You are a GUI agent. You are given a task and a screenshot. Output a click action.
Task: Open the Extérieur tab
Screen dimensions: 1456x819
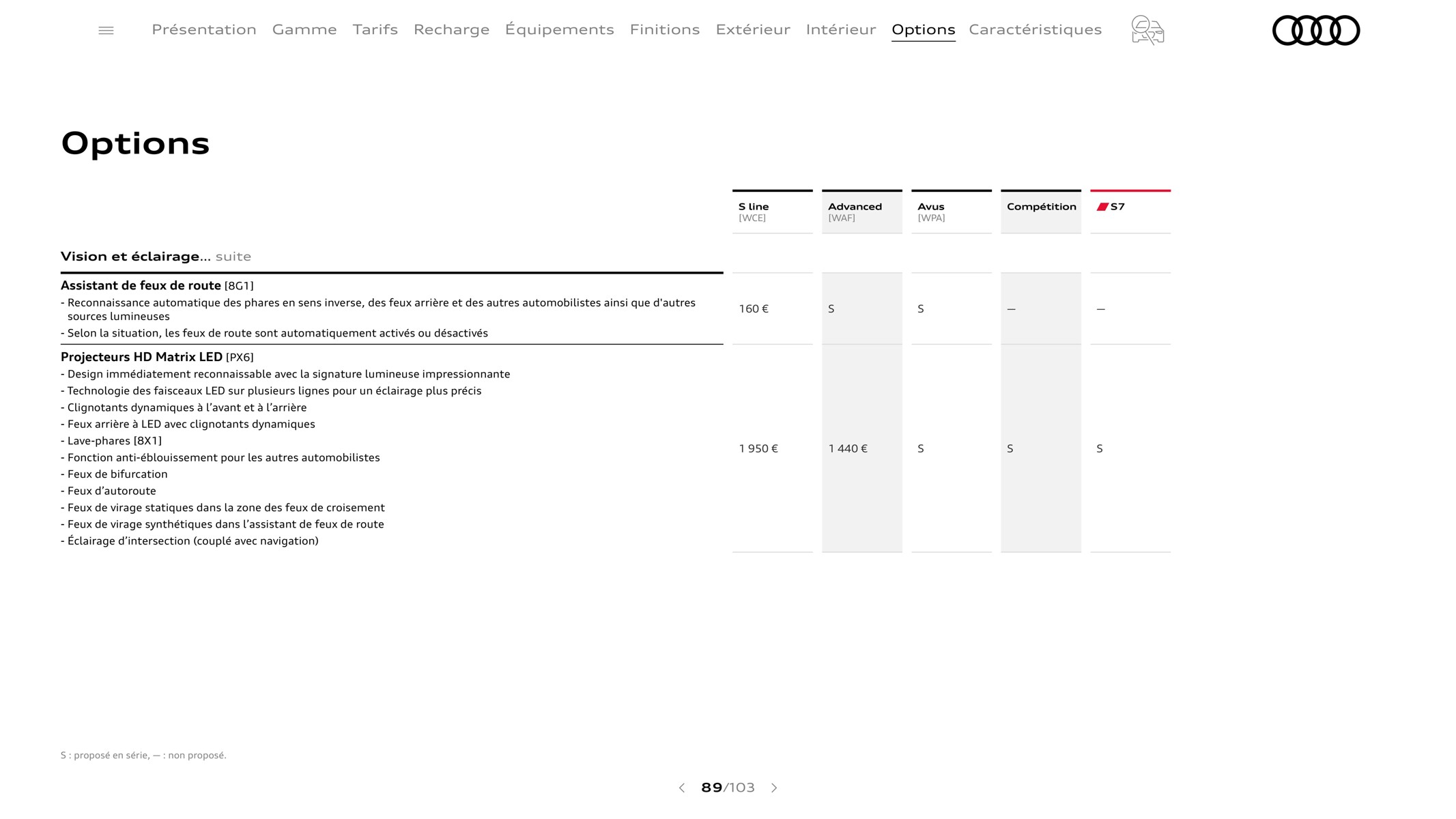coord(752,29)
